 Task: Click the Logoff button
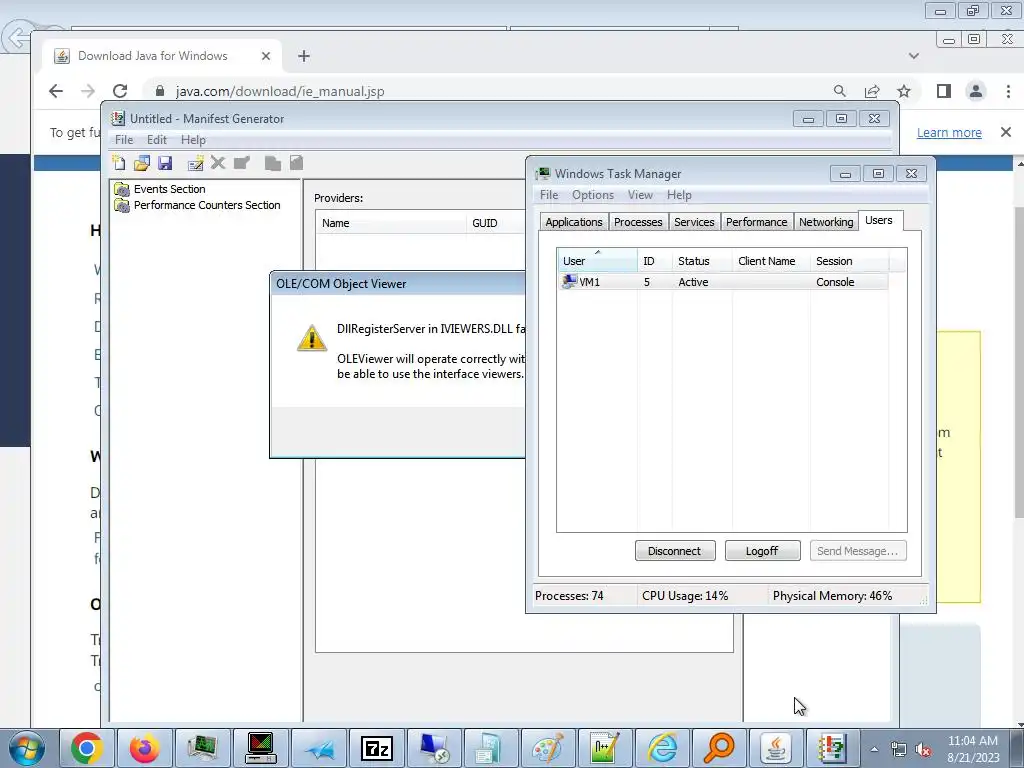click(x=762, y=551)
